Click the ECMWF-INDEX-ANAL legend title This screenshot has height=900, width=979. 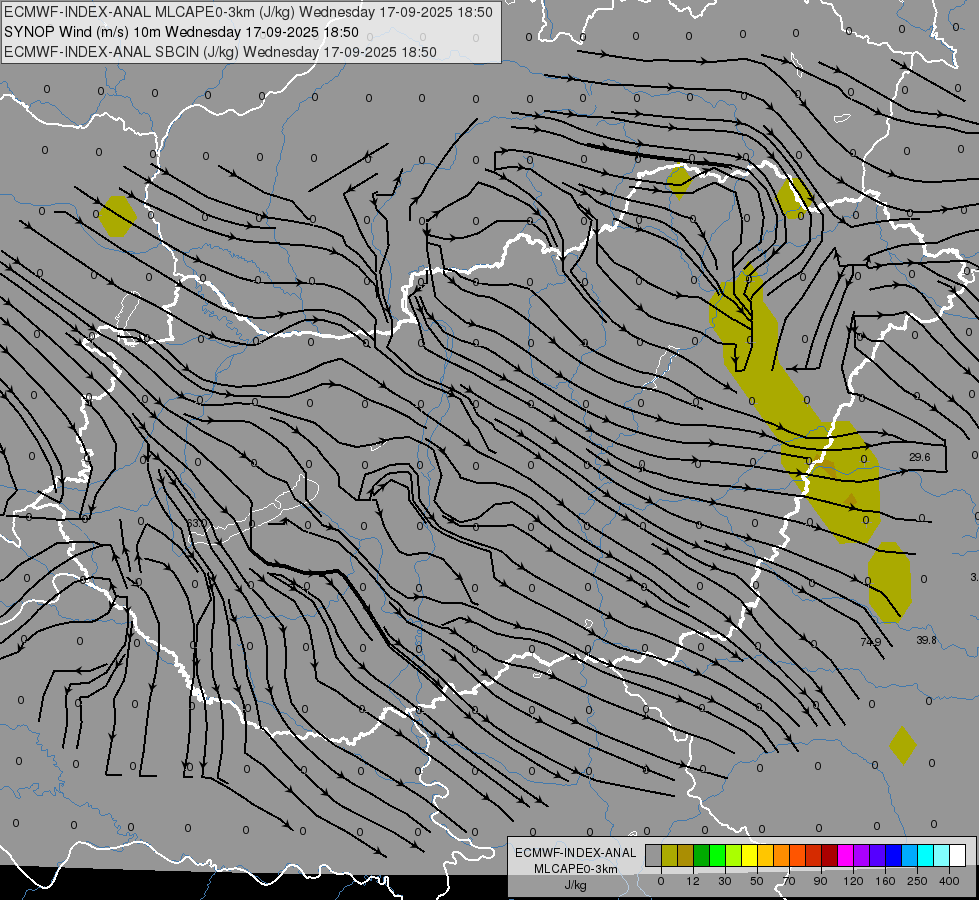(x=574, y=852)
